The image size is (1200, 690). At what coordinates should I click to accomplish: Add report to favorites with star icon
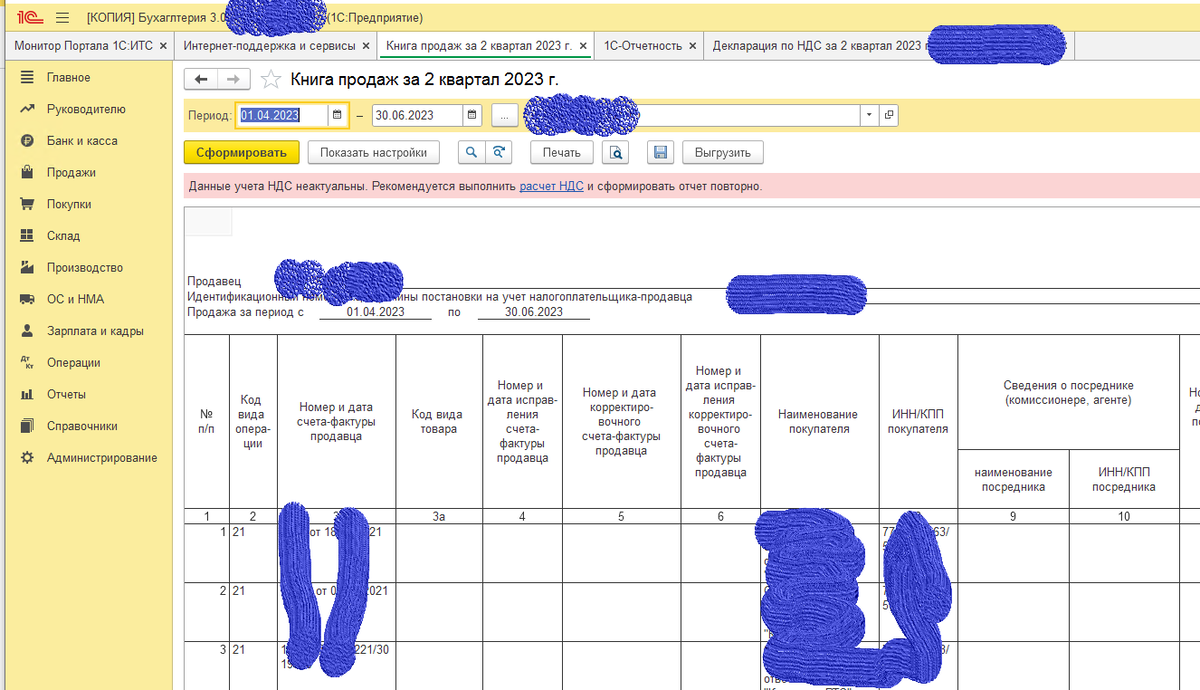click(269, 79)
